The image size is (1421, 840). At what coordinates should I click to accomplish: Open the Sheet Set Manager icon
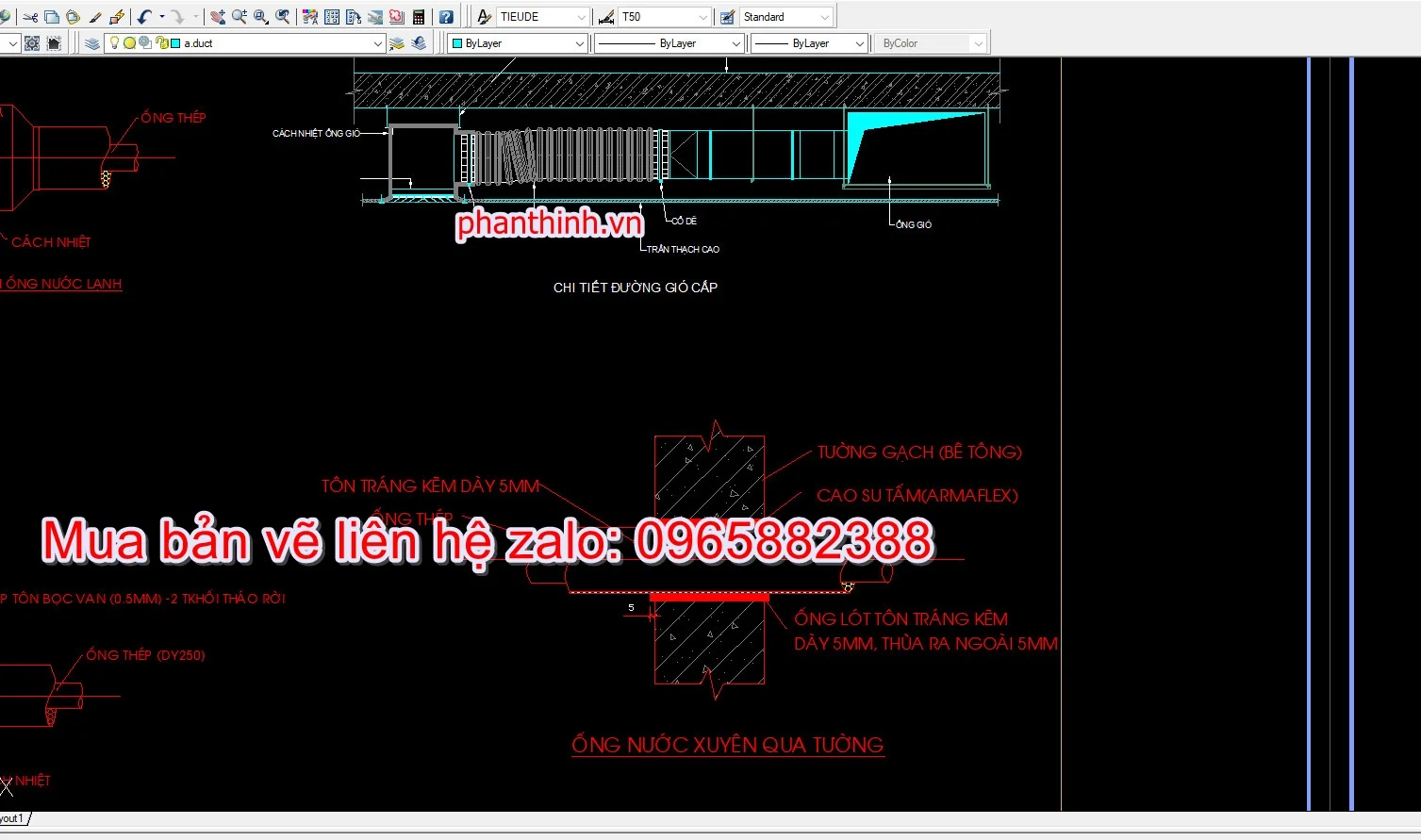click(x=375, y=17)
